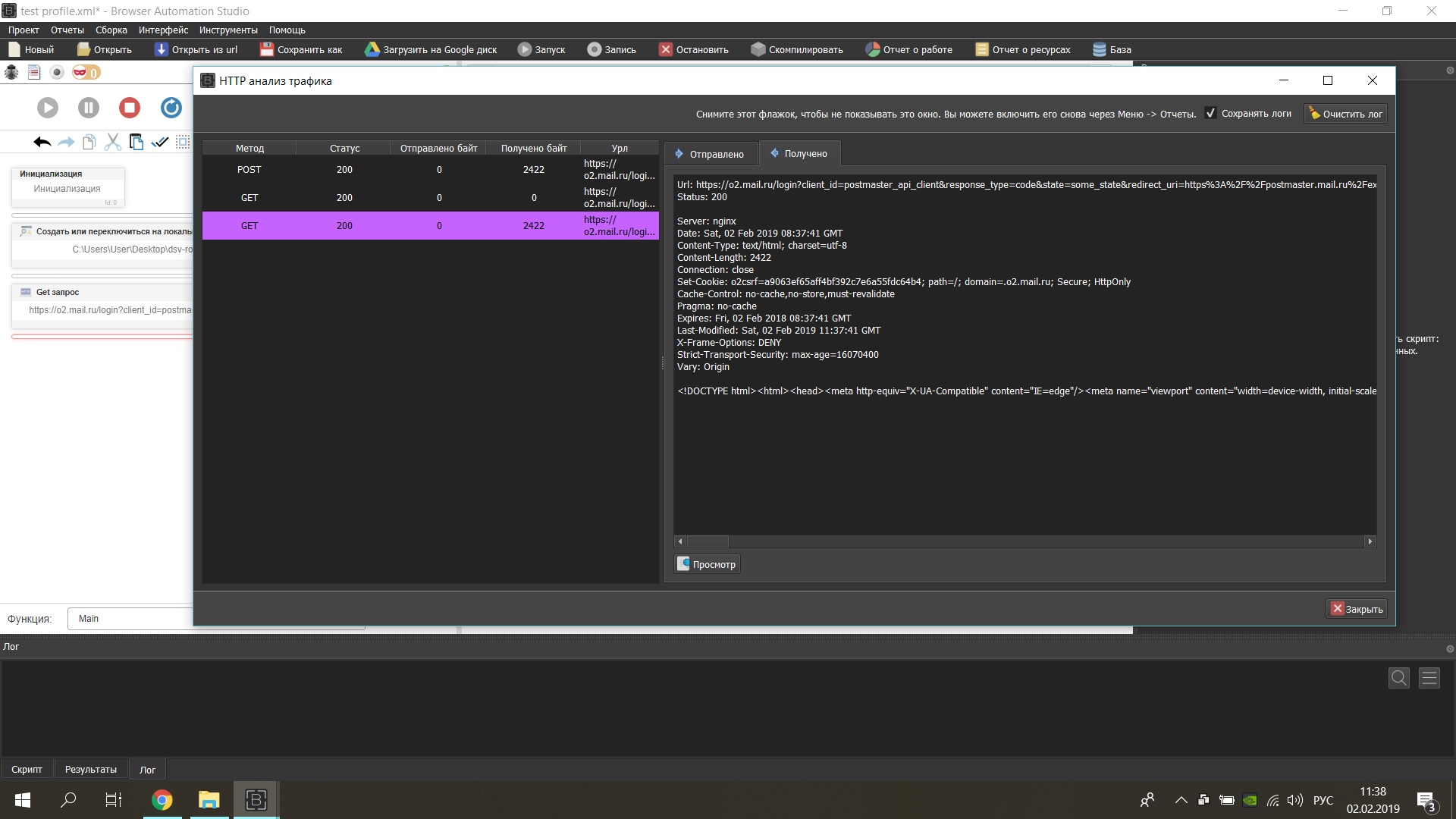Open the Инструменты menu

[x=228, y=30]
